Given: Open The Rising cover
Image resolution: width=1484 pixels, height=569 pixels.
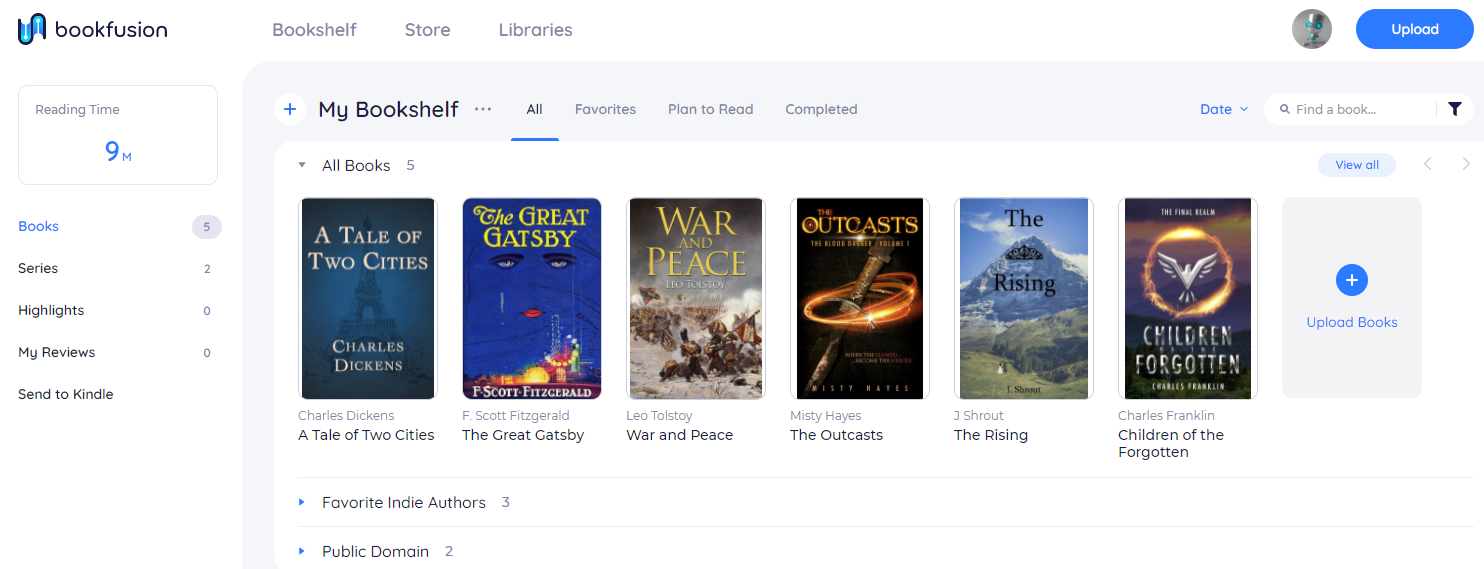Looking at the screenshot, I should coord(1024,298).
